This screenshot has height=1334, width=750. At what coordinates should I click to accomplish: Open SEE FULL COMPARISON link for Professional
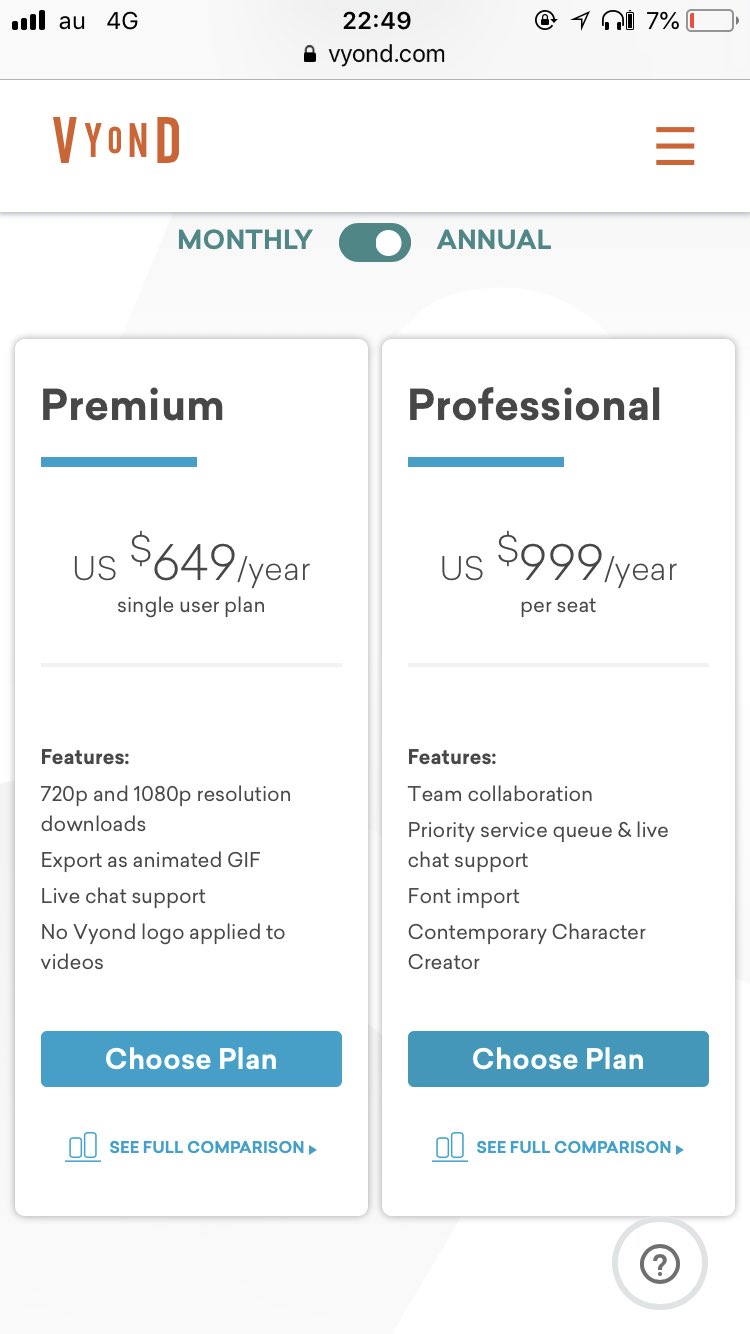(x=573, y=1147)
